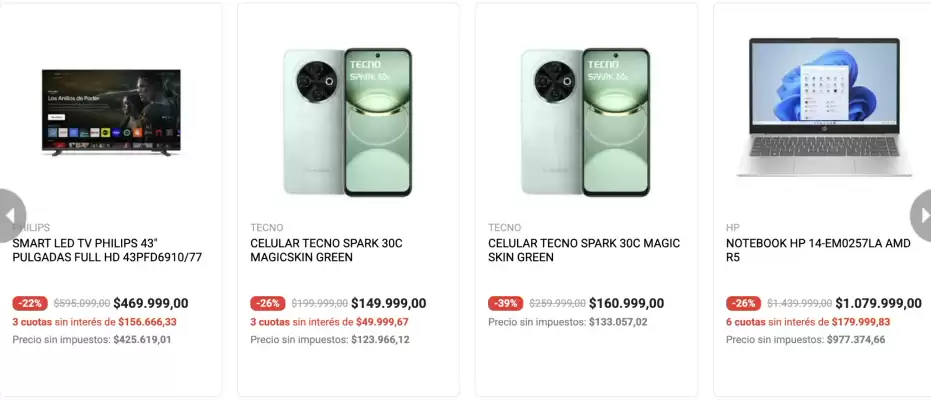The height and width of the screenshot is (400, 931).
Task: Click the $149.999,00 price
Action: [x=389, y=303]
